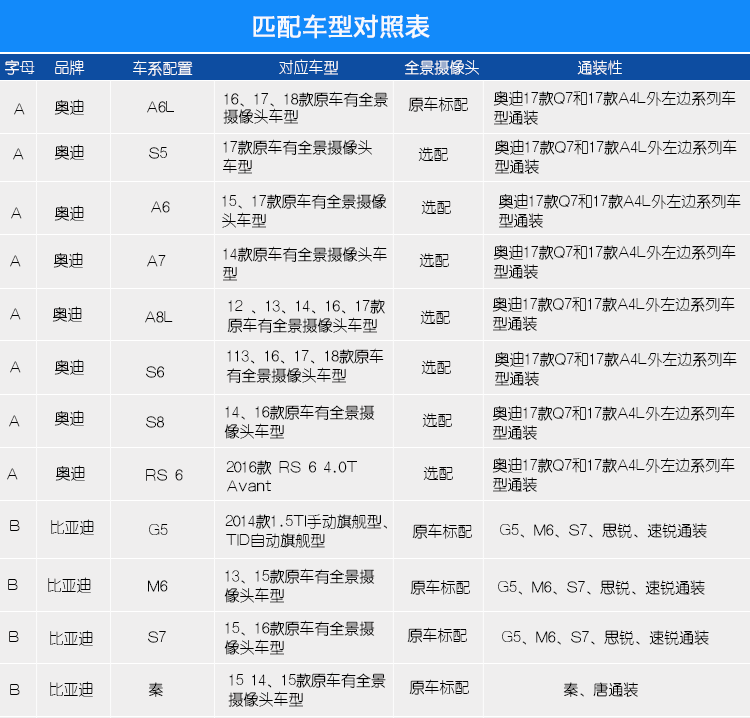Click 14款原车有全景摄像头车型 cell
The height and width of the screenshot is (718, 750).
(305, 264)
